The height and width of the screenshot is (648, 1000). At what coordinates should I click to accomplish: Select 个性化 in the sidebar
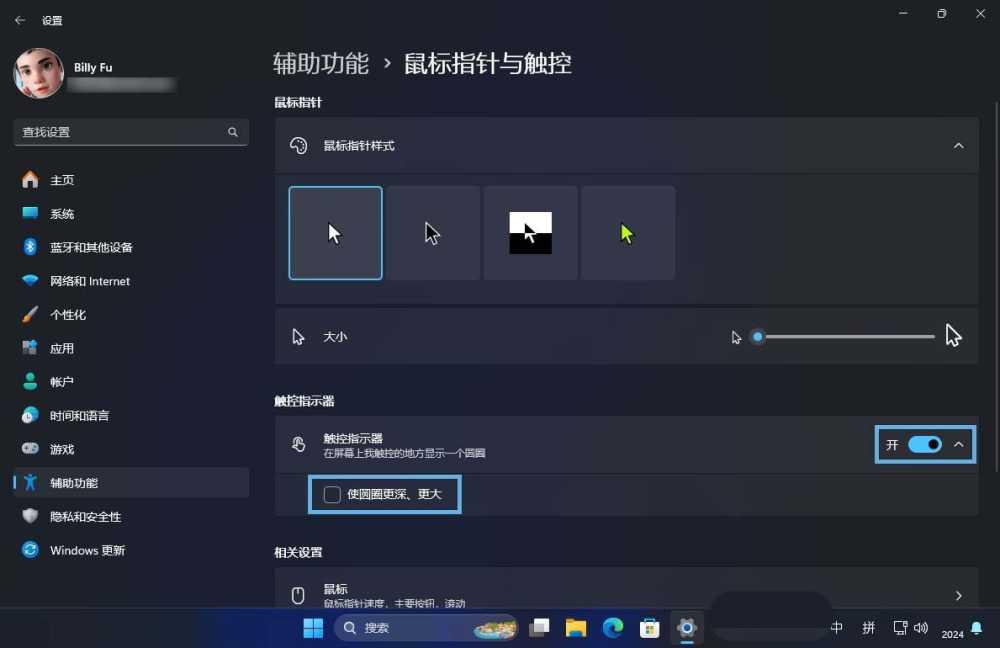(x=63, y=314)
